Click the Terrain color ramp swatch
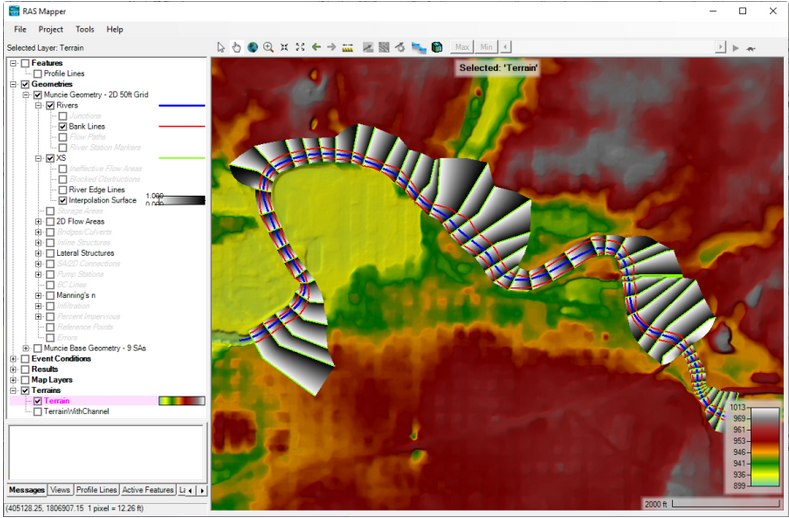The image size is (789, 518). tap(182, 400)
